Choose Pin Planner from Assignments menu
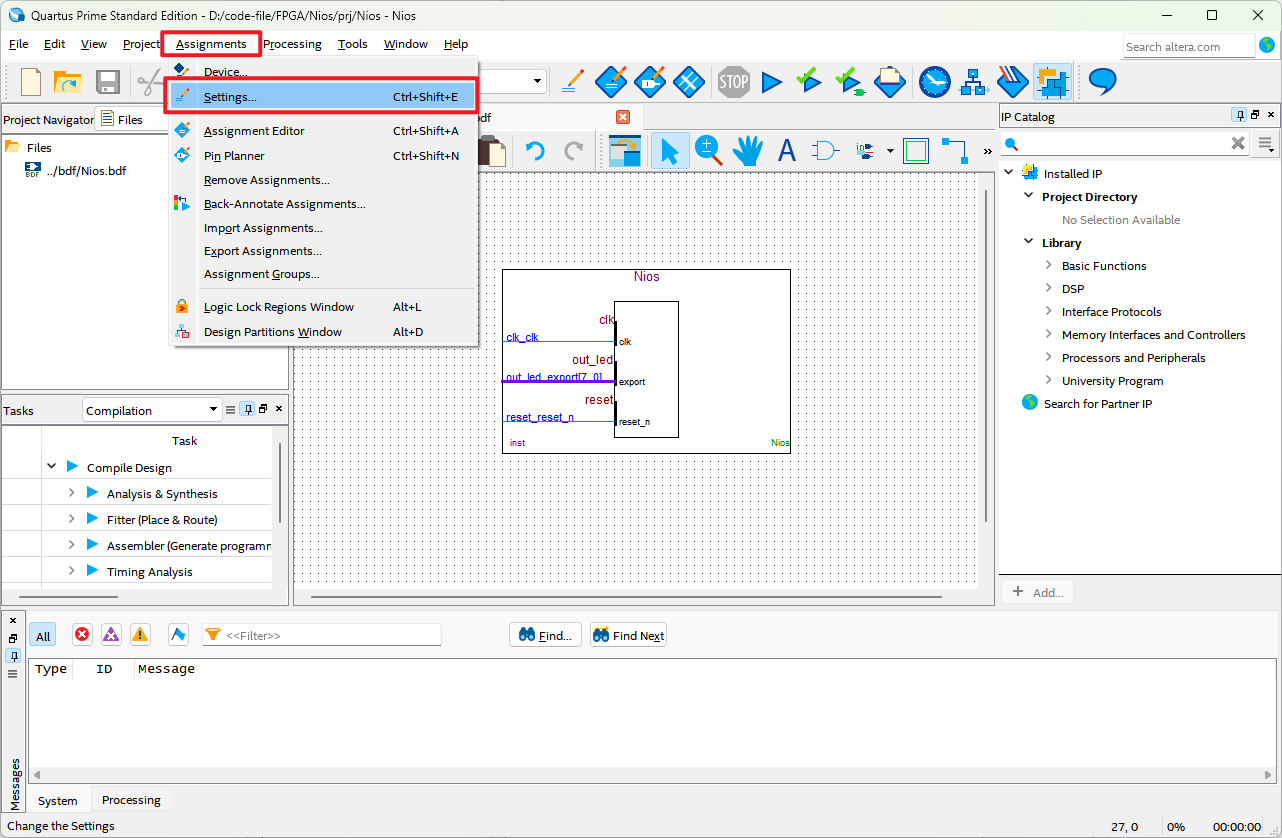This screenshot has width=1282, height=838. coord(322,155)
